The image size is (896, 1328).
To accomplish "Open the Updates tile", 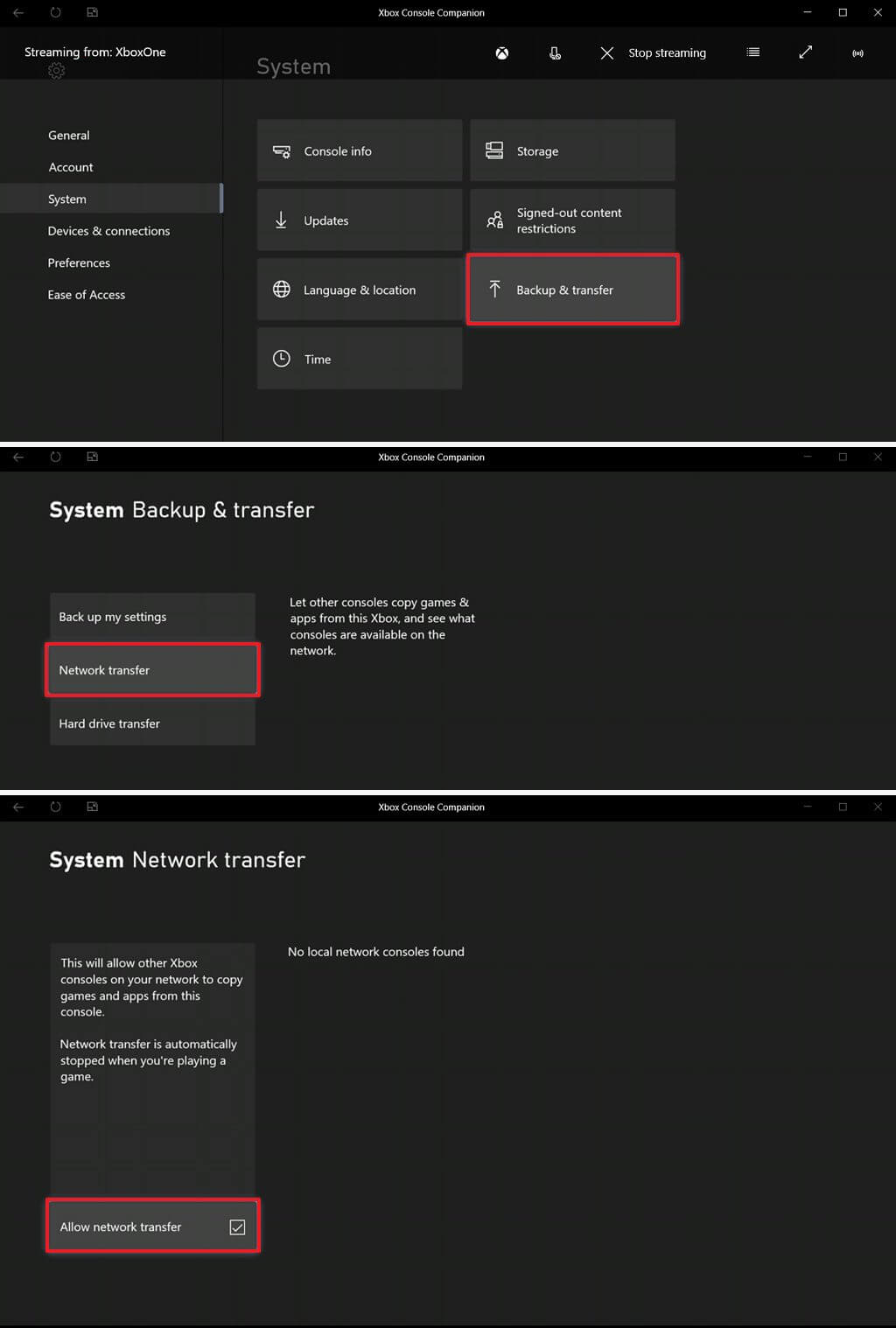I will click(x=360, y=220).
